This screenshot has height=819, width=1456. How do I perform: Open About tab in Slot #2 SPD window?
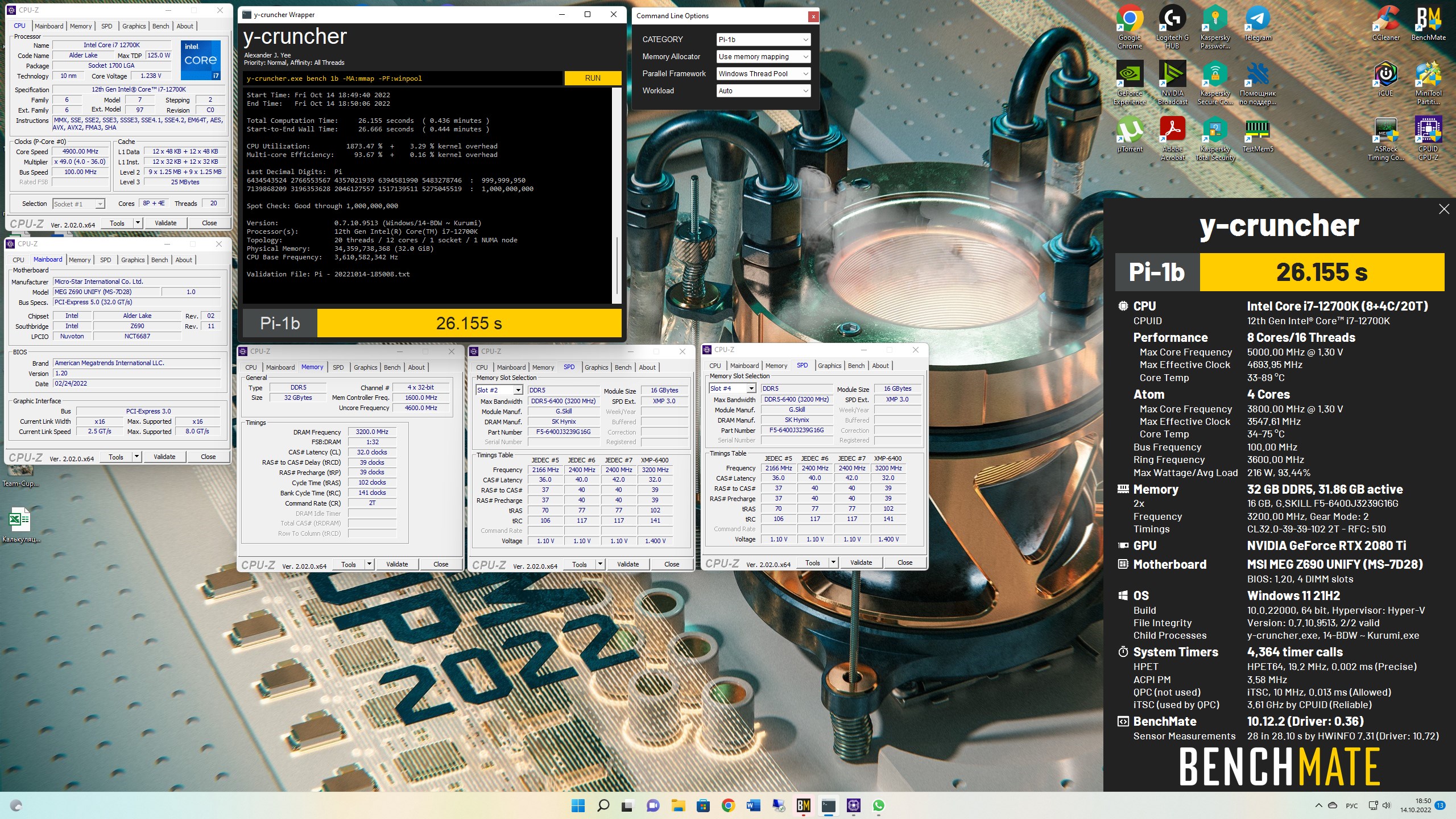coord(647,367)
